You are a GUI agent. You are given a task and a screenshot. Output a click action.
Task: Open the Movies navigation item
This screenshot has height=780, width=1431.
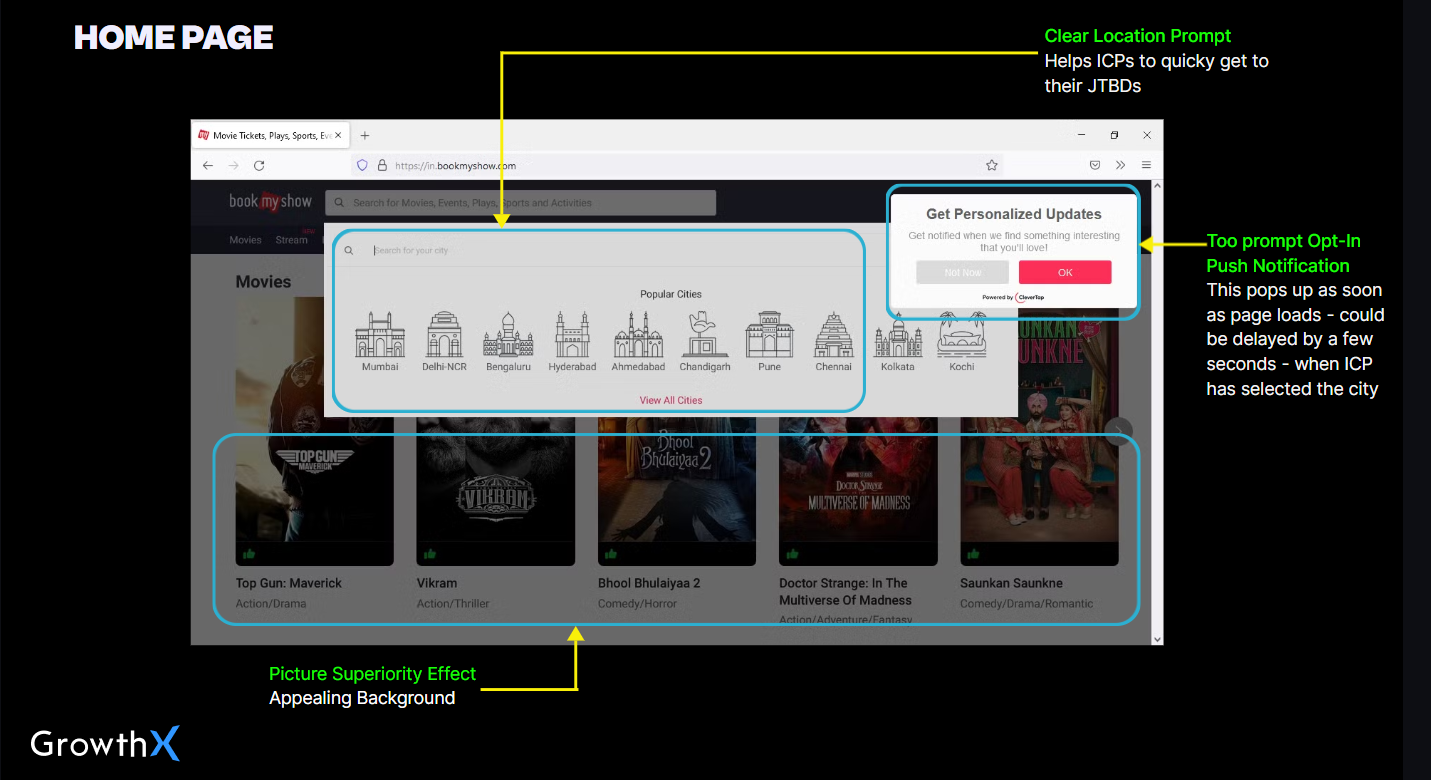click(x=245, y=240)
